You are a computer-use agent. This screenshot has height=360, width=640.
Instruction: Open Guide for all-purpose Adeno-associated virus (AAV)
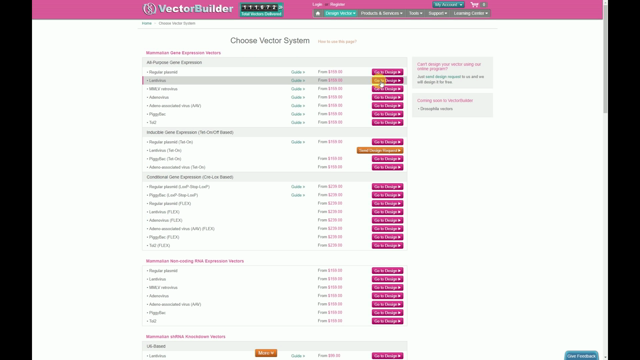(x=298, y=106)
